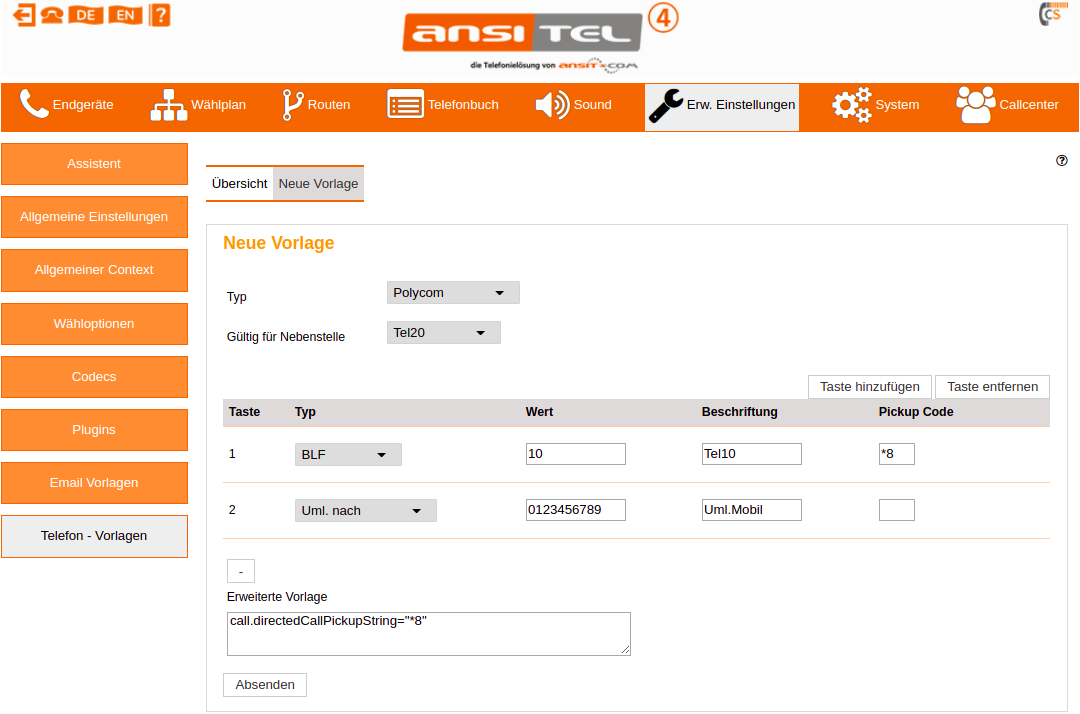
Task: Go to the System gears menu
Action: [875, 105]
